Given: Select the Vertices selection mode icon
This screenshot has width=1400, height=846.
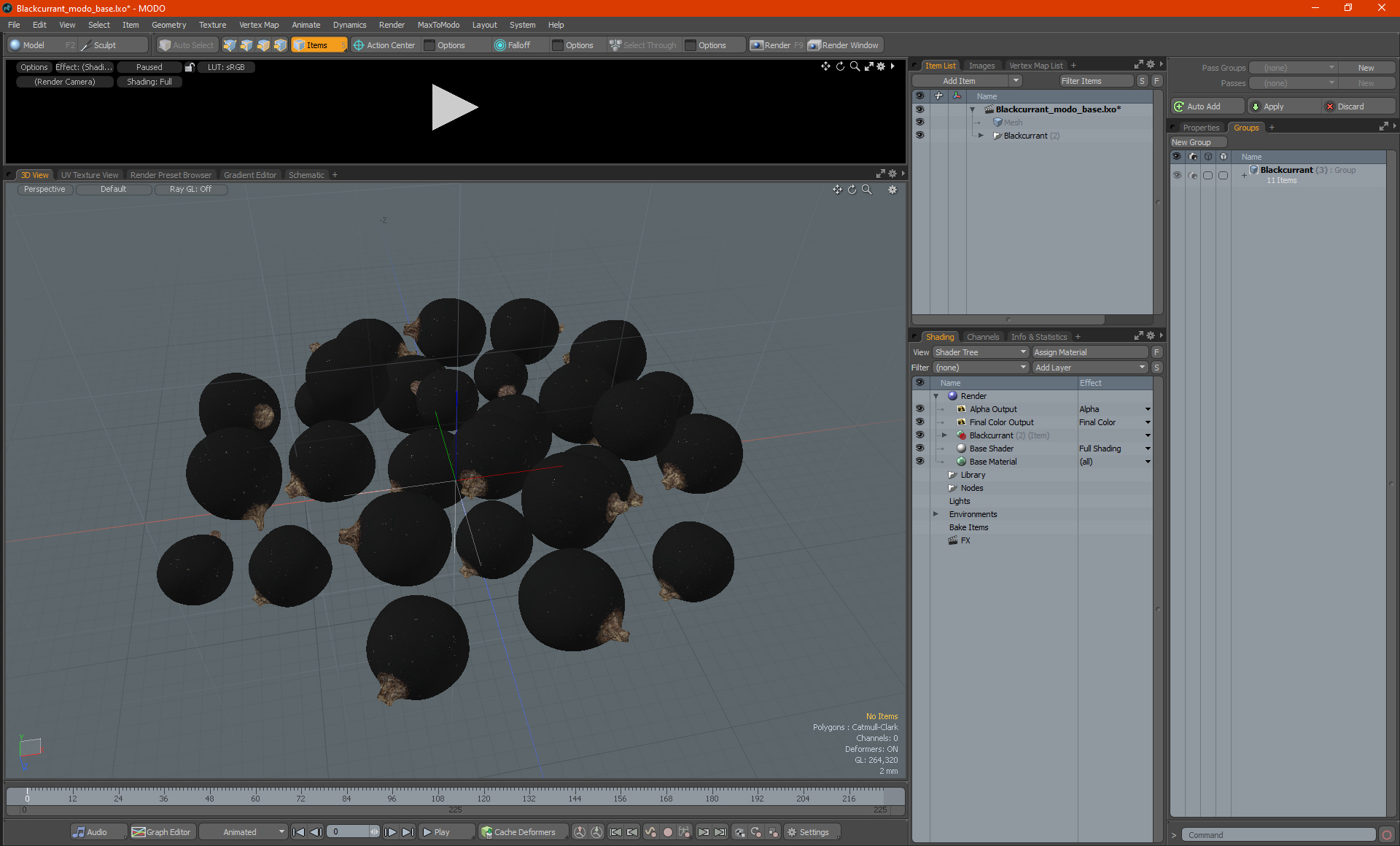Looking at the screenshot, I should point(230,45).
